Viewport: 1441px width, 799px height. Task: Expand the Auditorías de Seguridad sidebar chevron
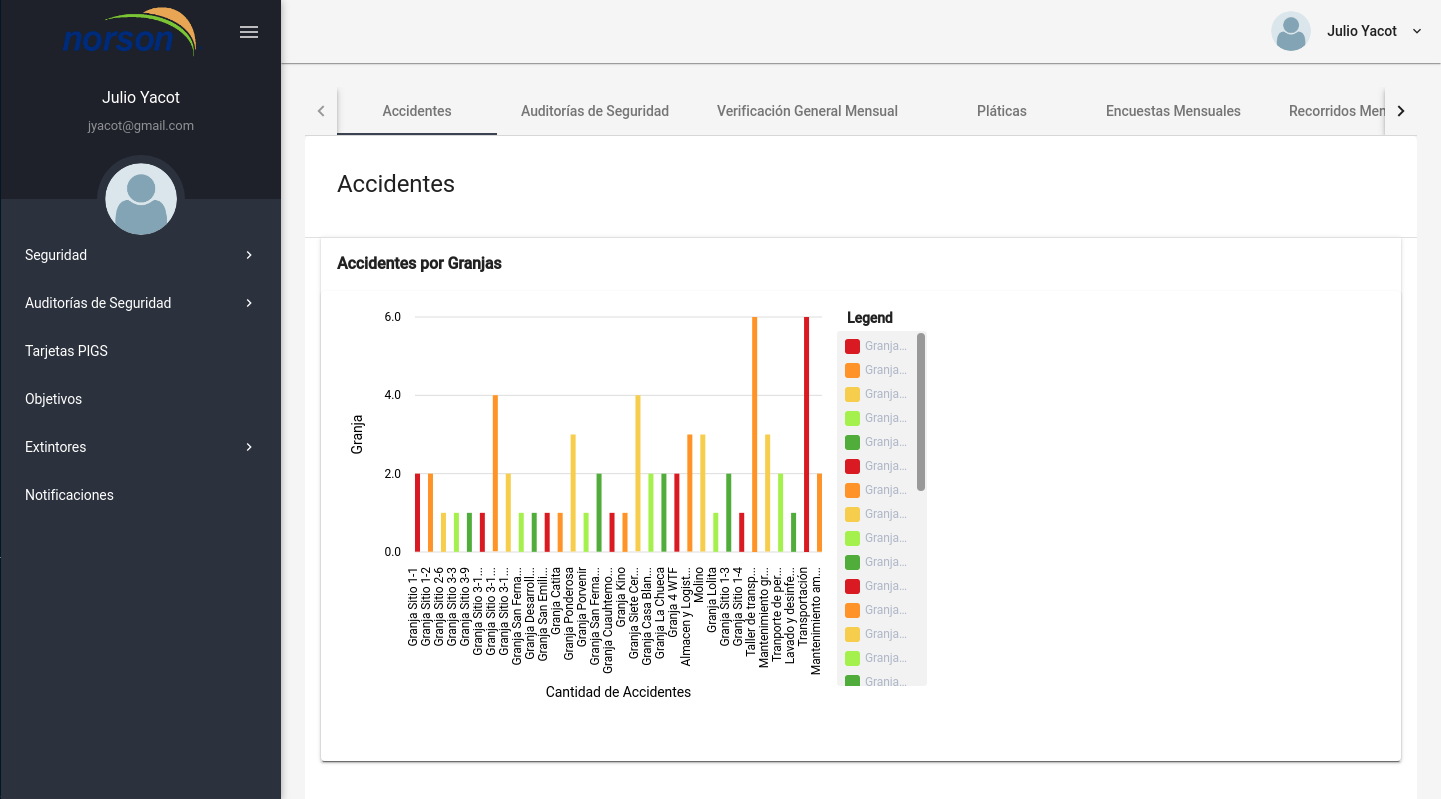coord(249,303)
